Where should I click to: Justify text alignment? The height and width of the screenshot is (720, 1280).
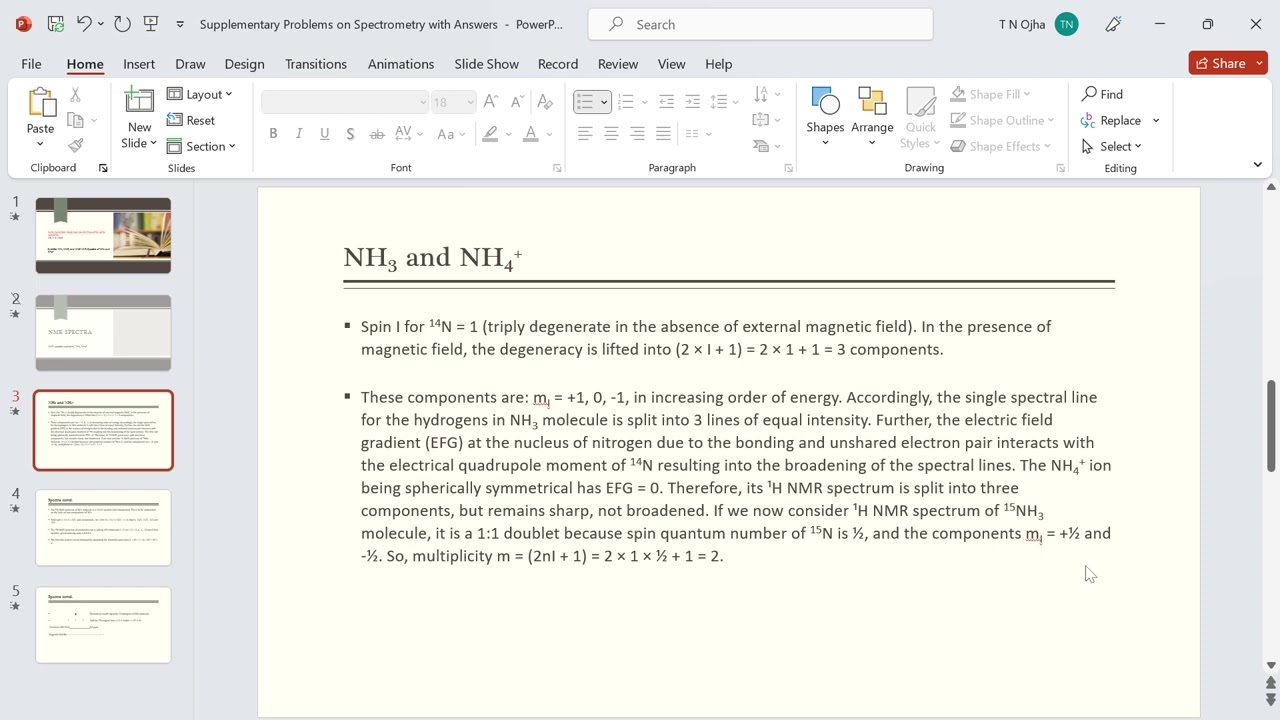pyautogui.click(x=663, y=134)
